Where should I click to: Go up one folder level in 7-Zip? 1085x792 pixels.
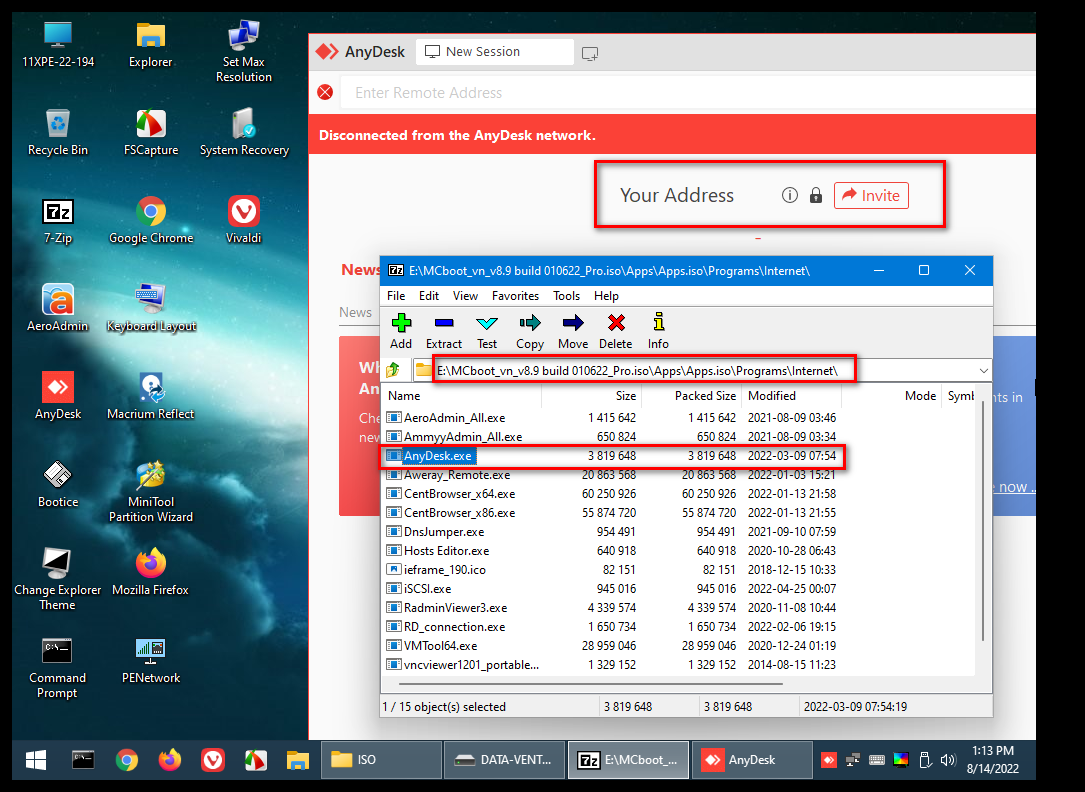click(x=393, y=371)
